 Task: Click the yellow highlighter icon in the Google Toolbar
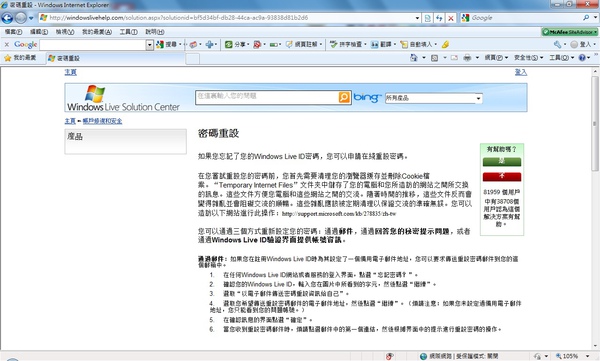445,44
